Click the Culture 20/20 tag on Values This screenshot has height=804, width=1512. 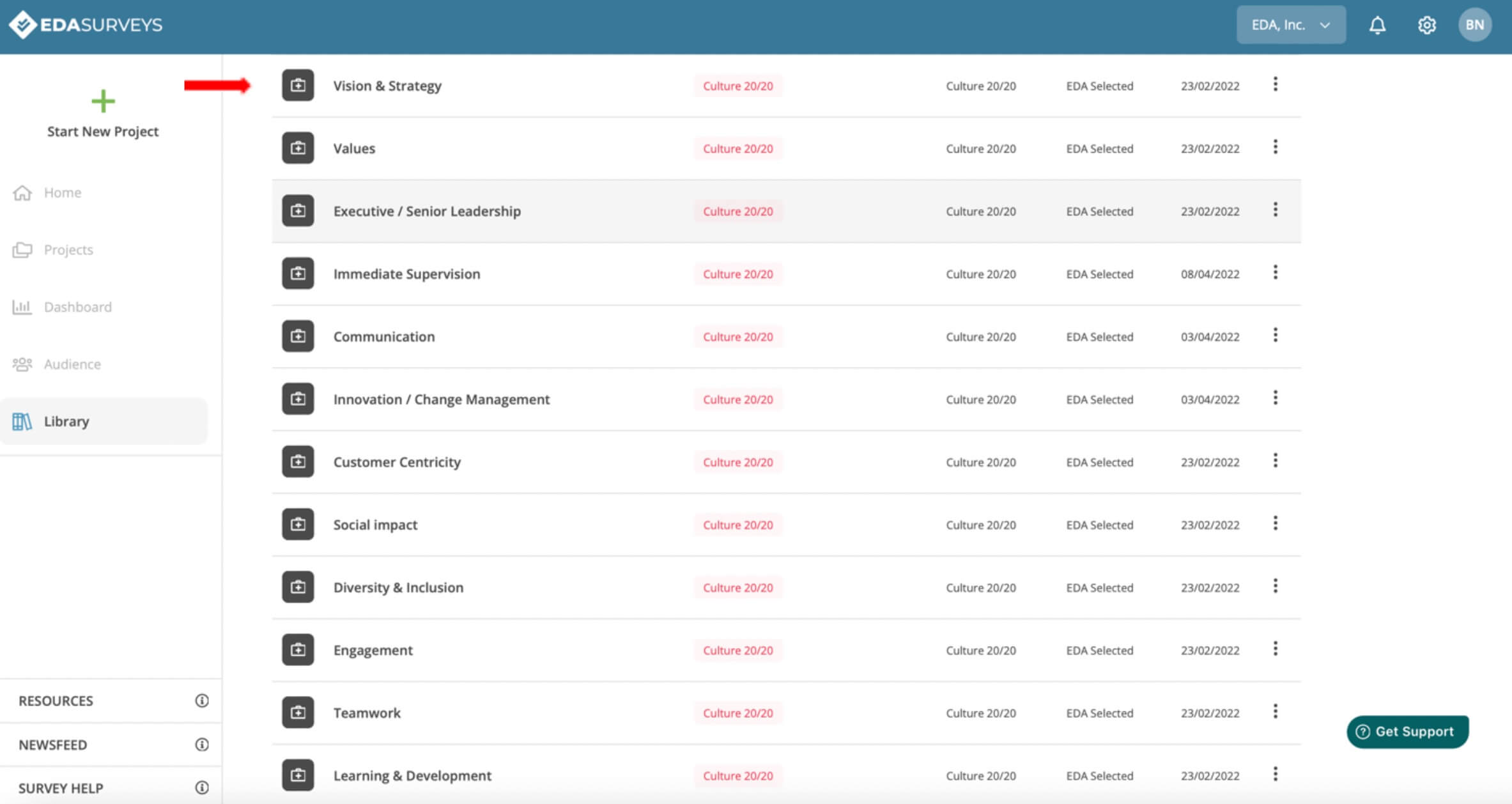tap(738, 148)
